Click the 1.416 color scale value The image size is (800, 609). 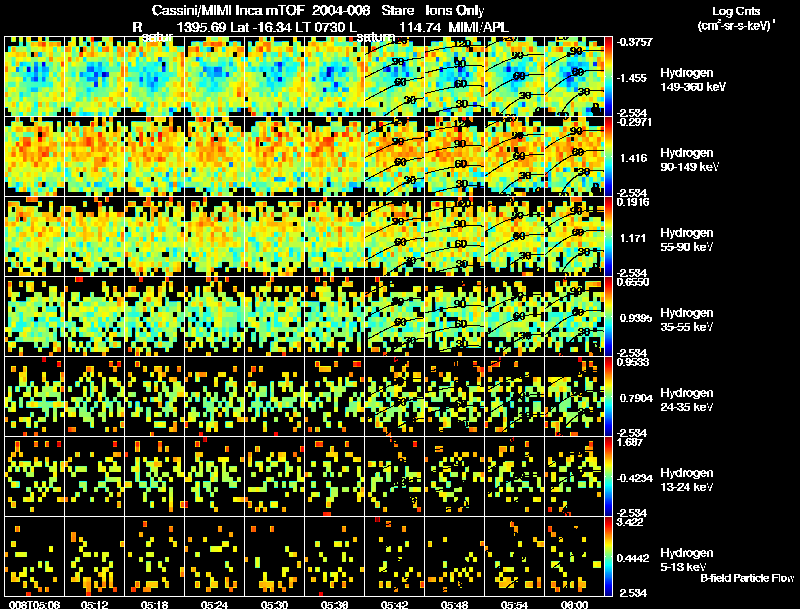coord(634,158)
